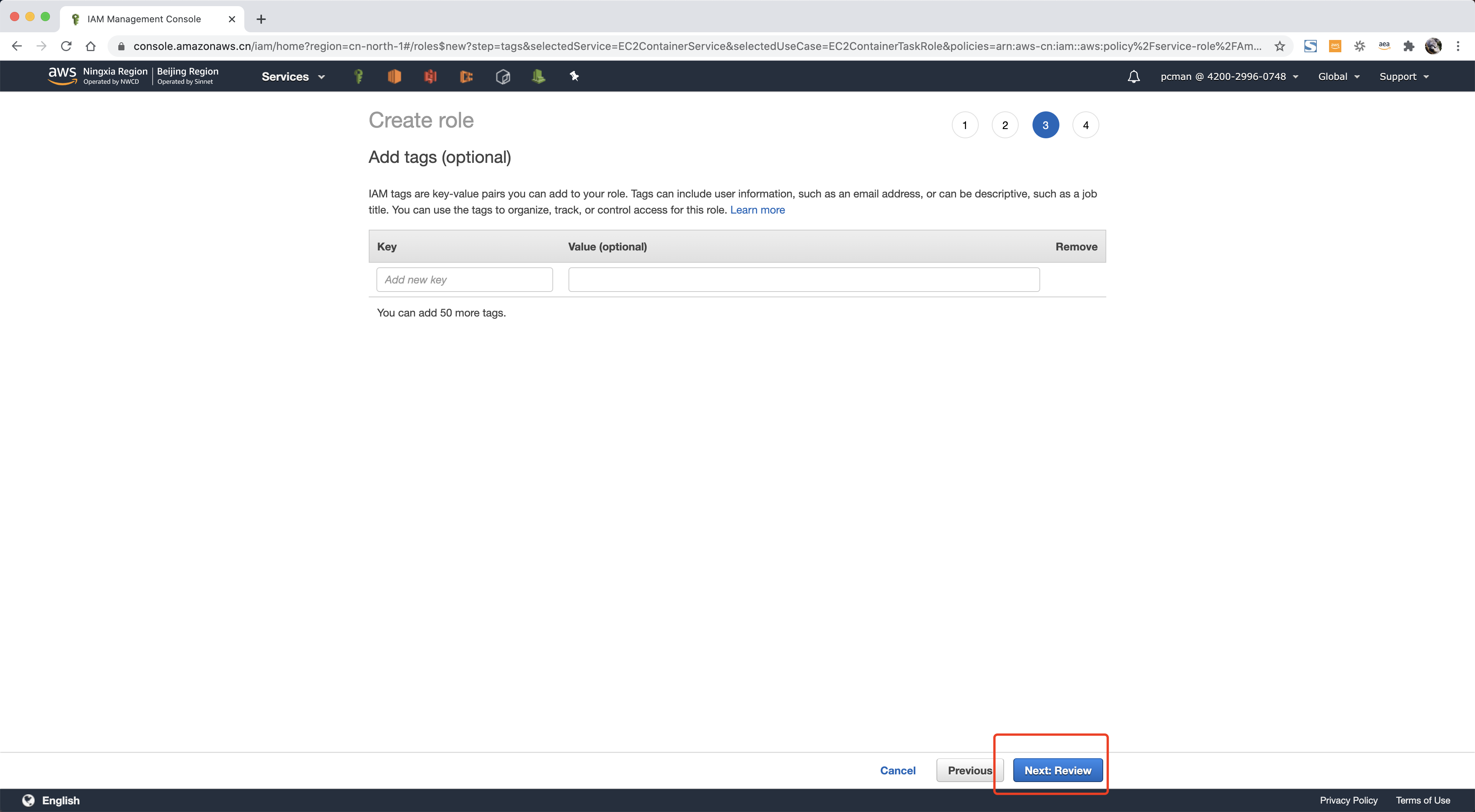Click the Cancel button
1475x812 pixels.
tap(897, 770)
